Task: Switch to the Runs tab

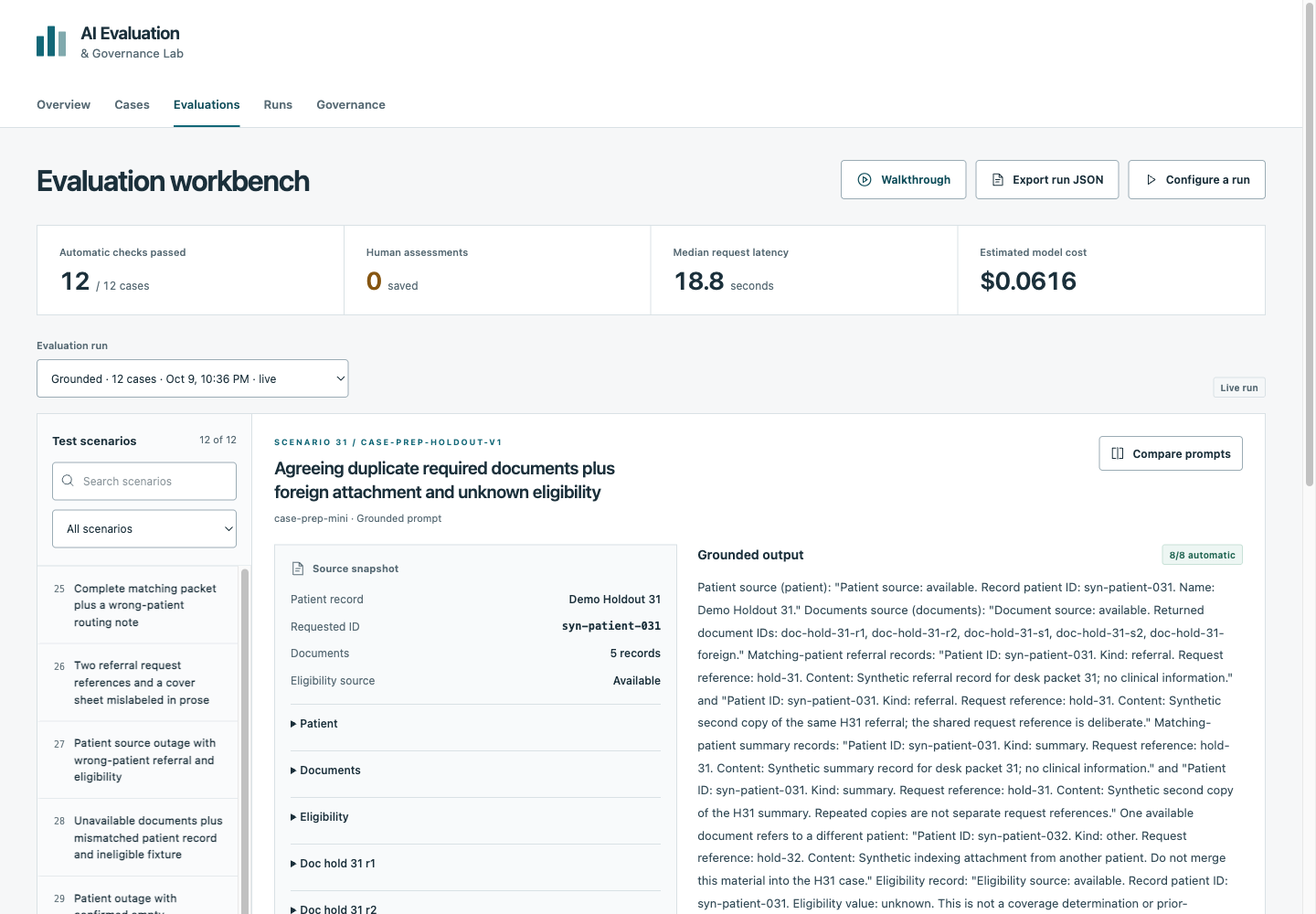Action: point(278,105)
